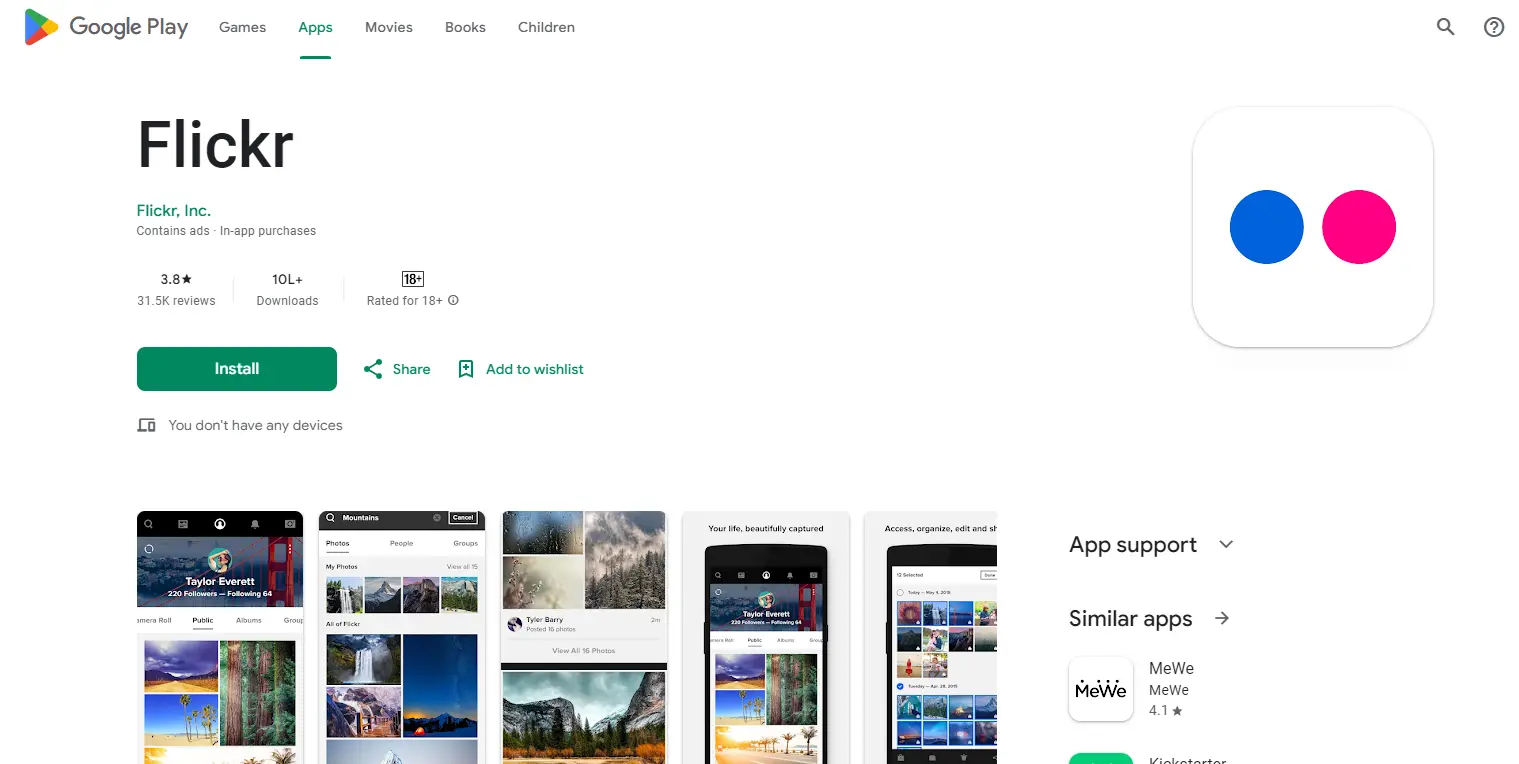
Task: Click the Flickr app title heading
Action: pos(216,145)
